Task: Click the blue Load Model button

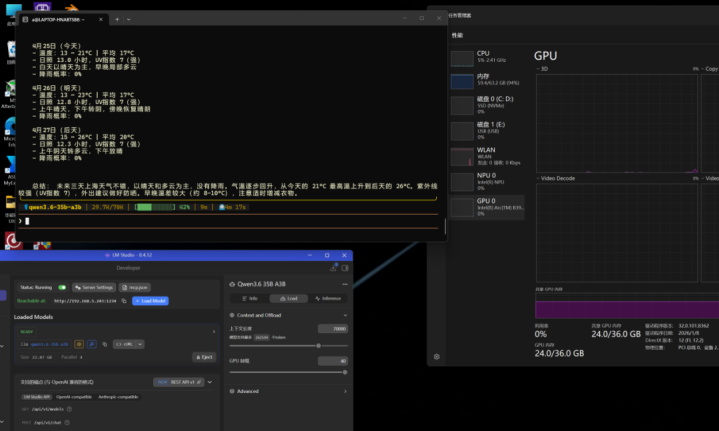Action: pos(151,300)
